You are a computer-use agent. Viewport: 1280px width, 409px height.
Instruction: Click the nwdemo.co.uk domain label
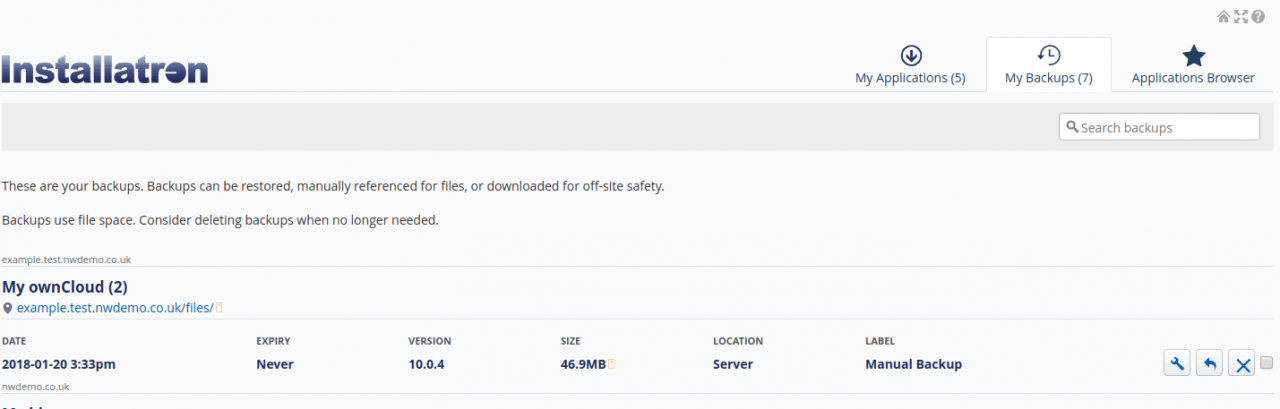pyautogui.click(x=35, y=386)
